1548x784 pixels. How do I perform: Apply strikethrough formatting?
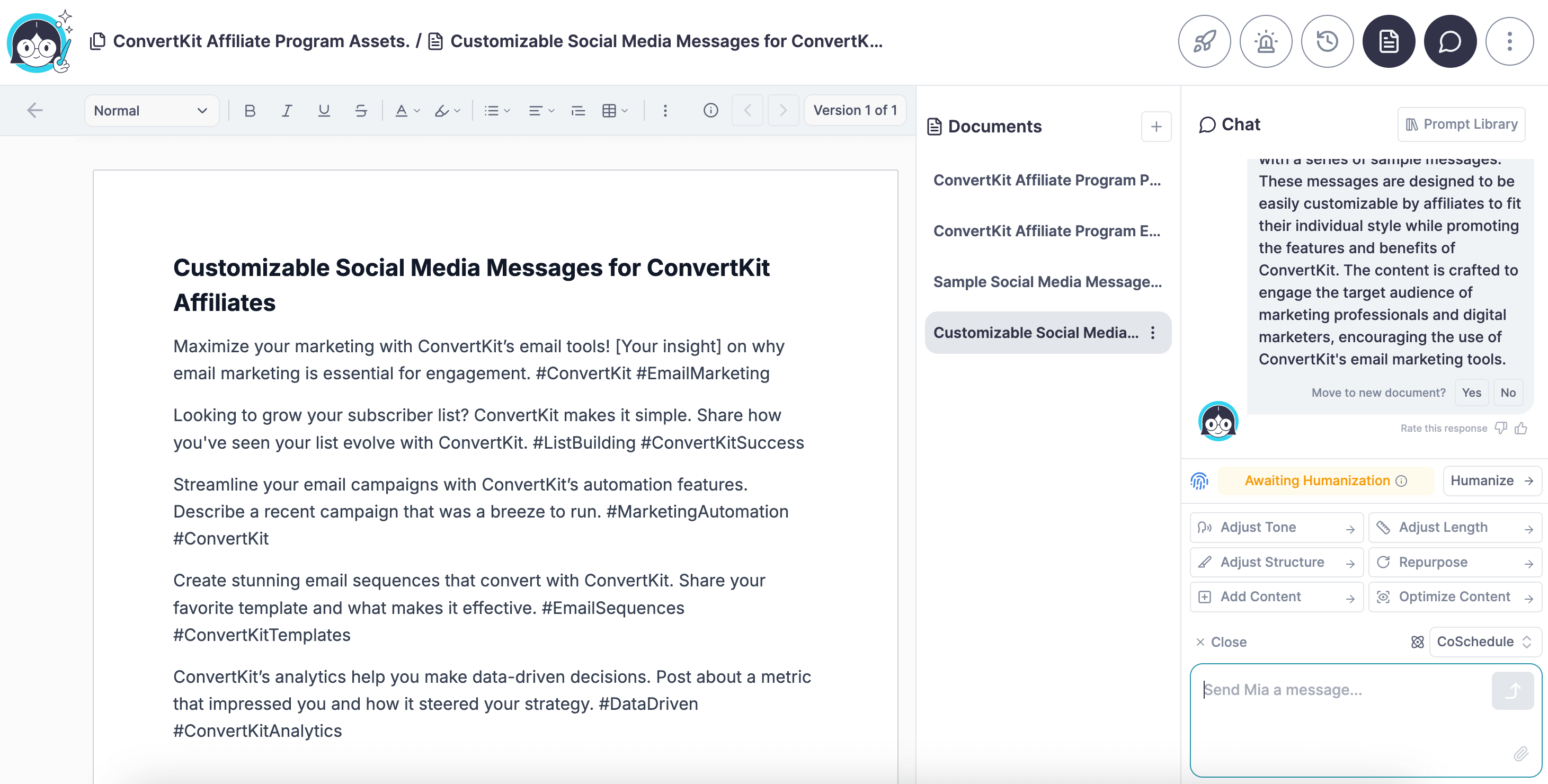361,111
